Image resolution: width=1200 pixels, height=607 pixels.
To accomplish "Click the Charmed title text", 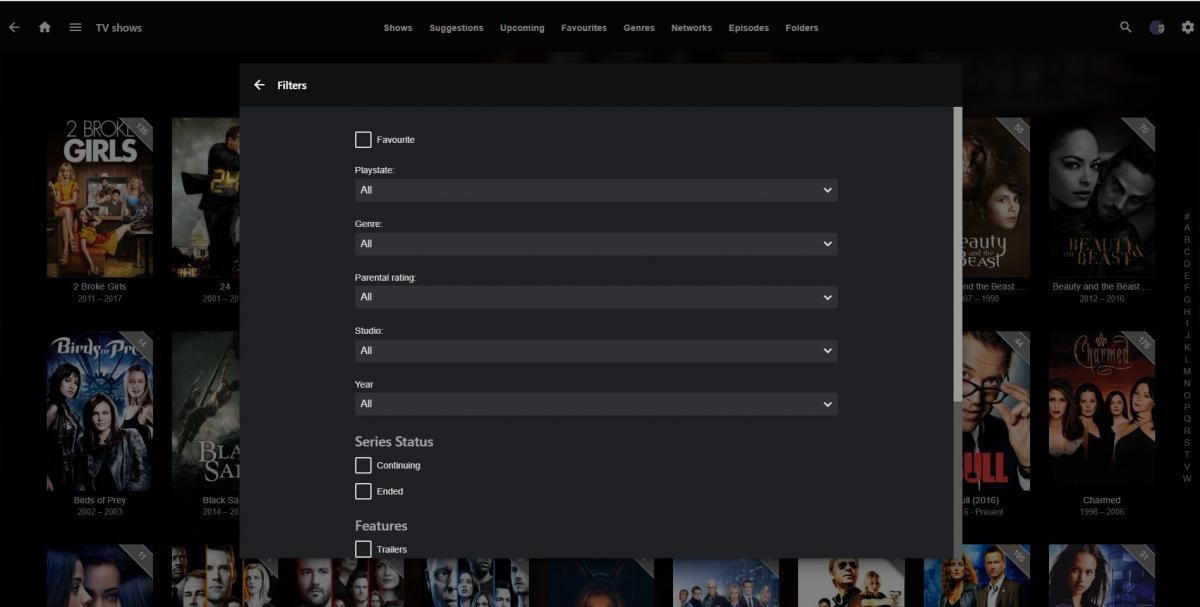I will click(1102, 500).
